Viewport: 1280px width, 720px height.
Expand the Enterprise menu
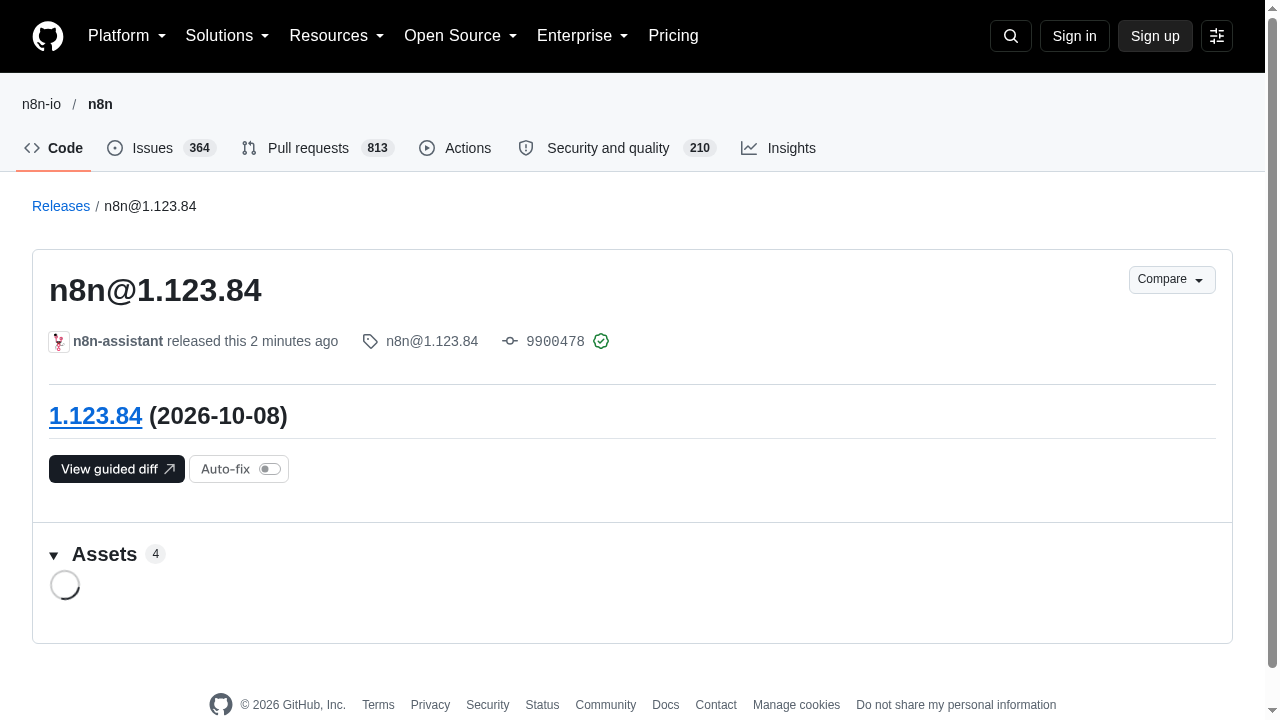point(583,36)
